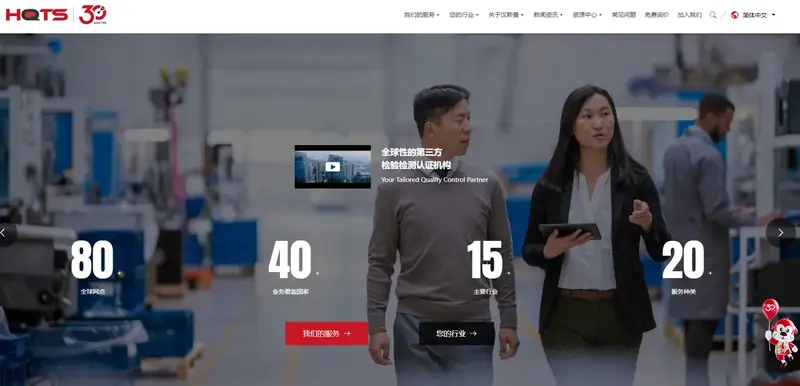Click the black 您的行业 button
The width and height of the screenshot is (800, 386).
point(457,333)
